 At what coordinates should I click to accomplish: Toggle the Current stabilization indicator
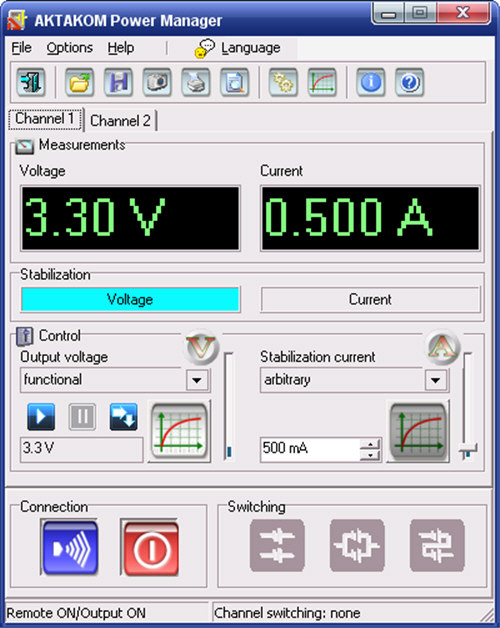370,299
